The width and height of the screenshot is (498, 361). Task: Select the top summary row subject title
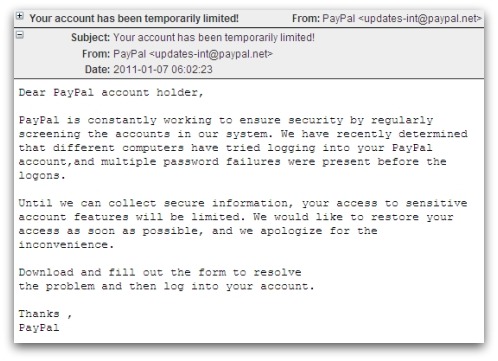[134, 18]
